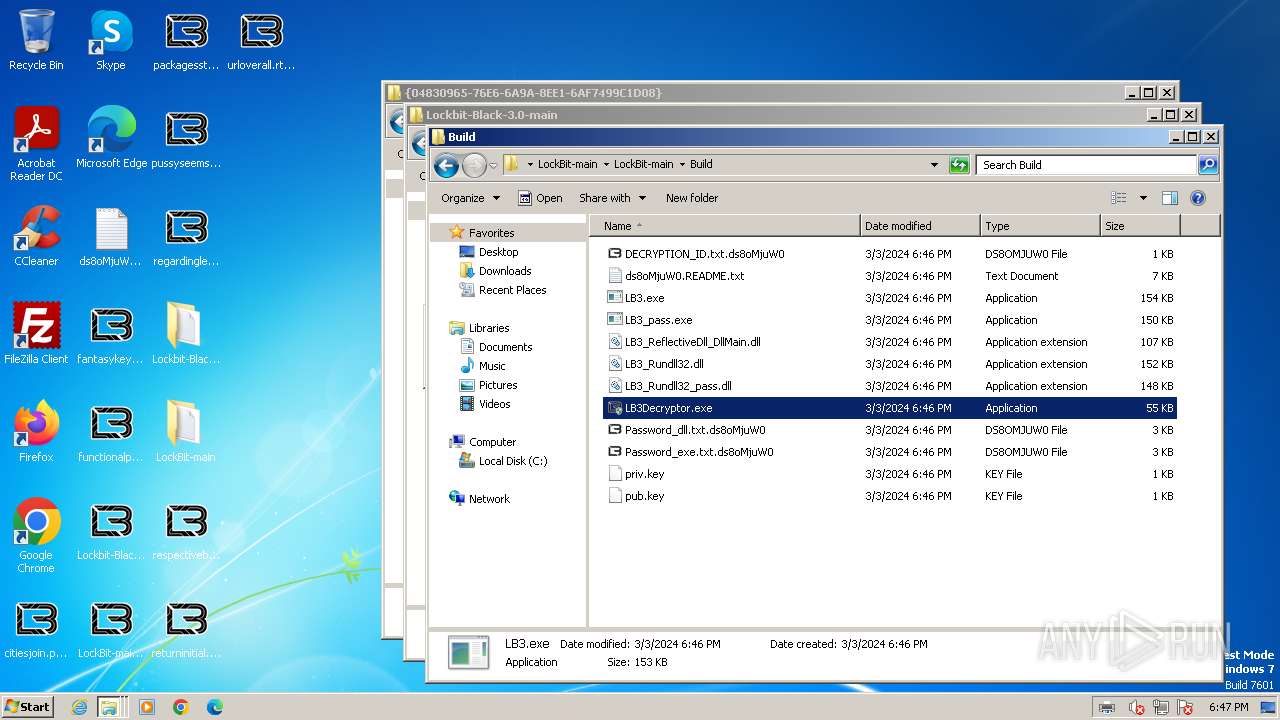
Task: Select the ds8oMjuW text file on desktop
Action: 111,236
